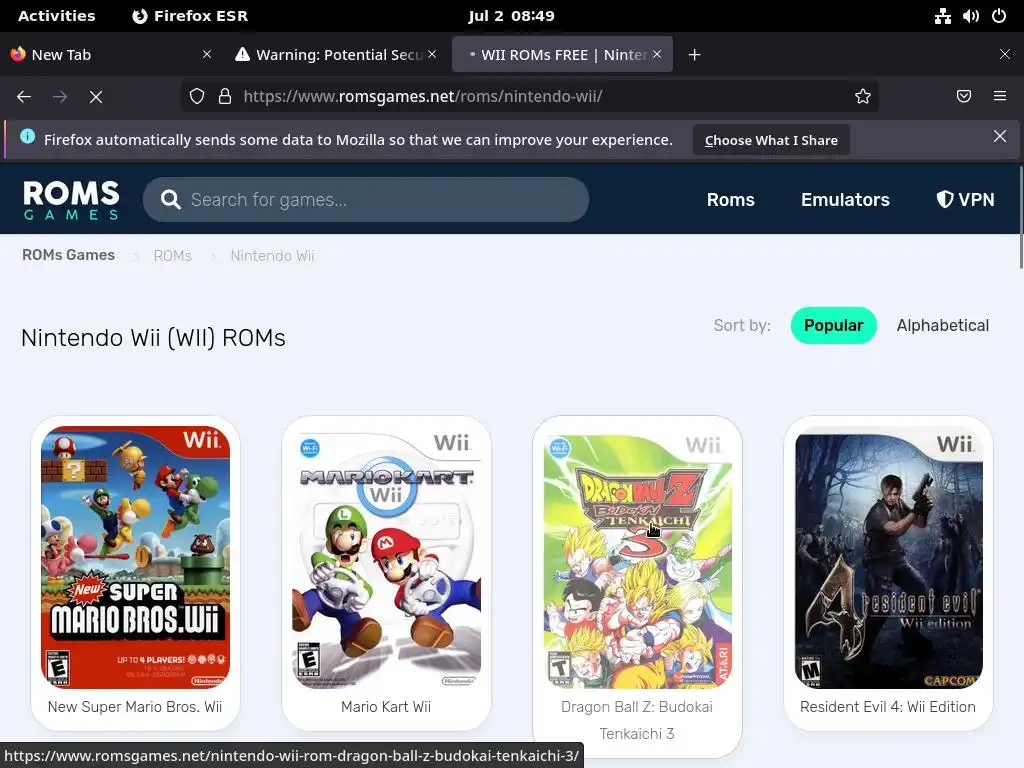Click the New Super Mario Bros. Wii title

135,707
